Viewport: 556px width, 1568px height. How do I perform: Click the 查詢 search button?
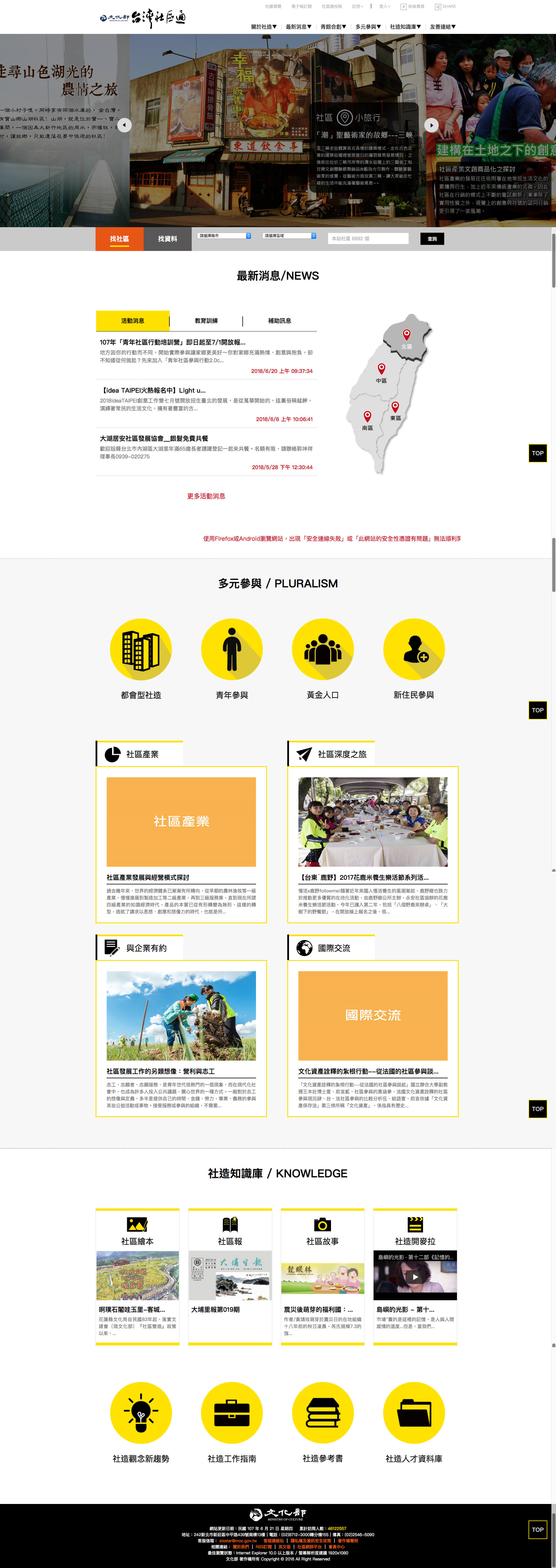pos(432,238)
